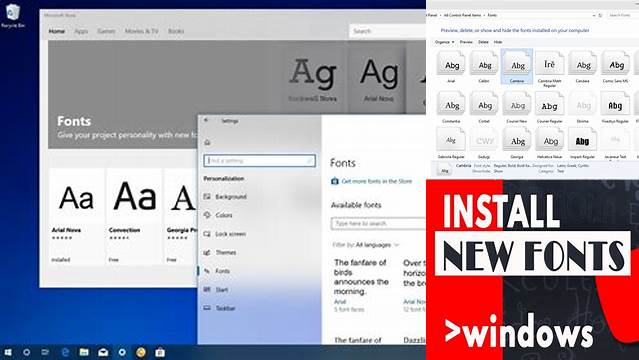Viewport: 639px width, 360px height.
Task: Click the Settings back arrow
Action: [x=206, y=120]
